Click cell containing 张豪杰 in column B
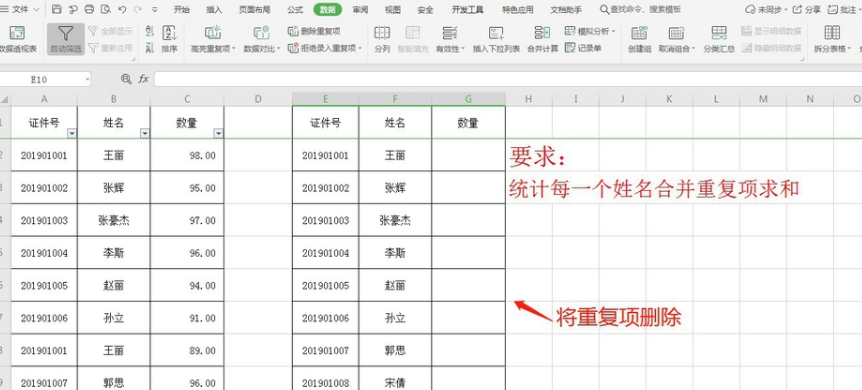The image size is (862, 390). coord(114,221)
